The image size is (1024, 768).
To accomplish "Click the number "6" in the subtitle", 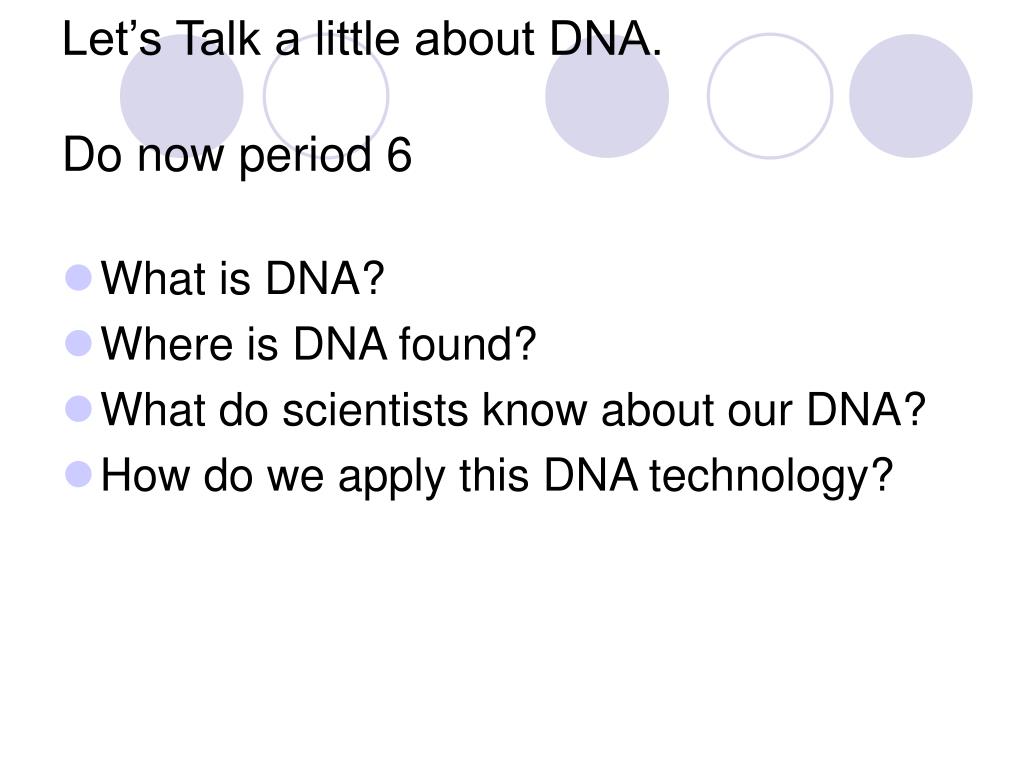I will click(399, 155).
